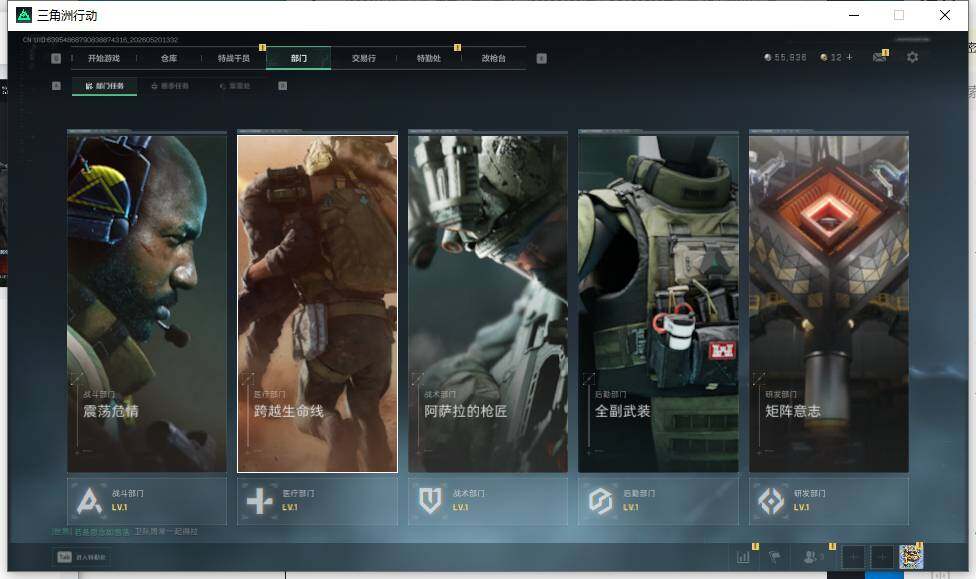Invite teammate using first plus slot
The height and width of the screenshot is (579, 976).
point(853,557)
